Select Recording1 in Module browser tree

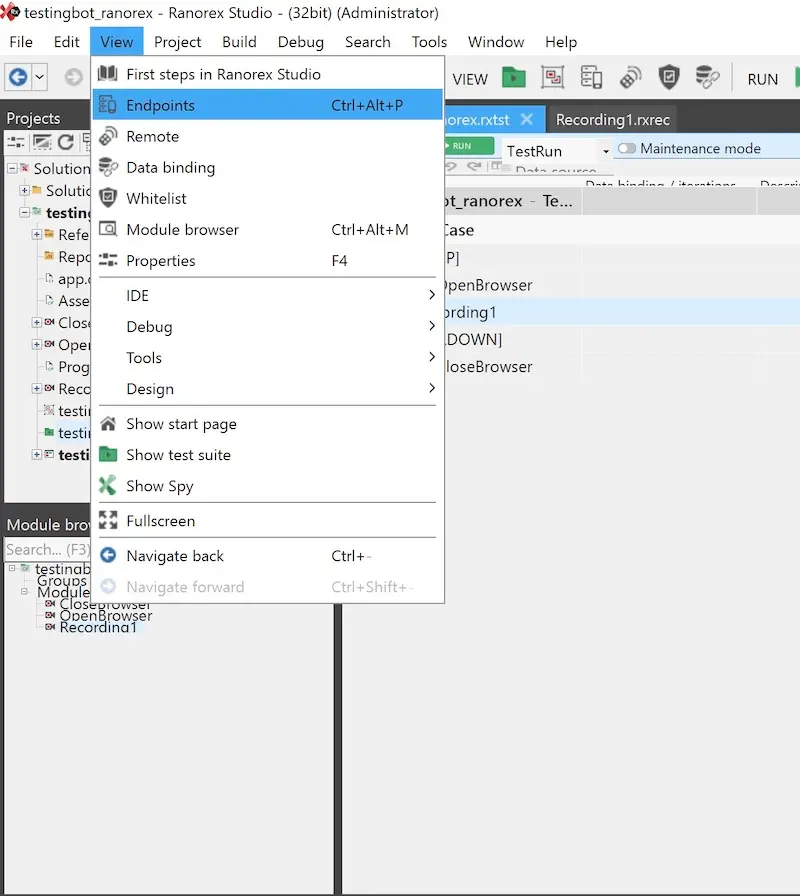tap(98, 627)
